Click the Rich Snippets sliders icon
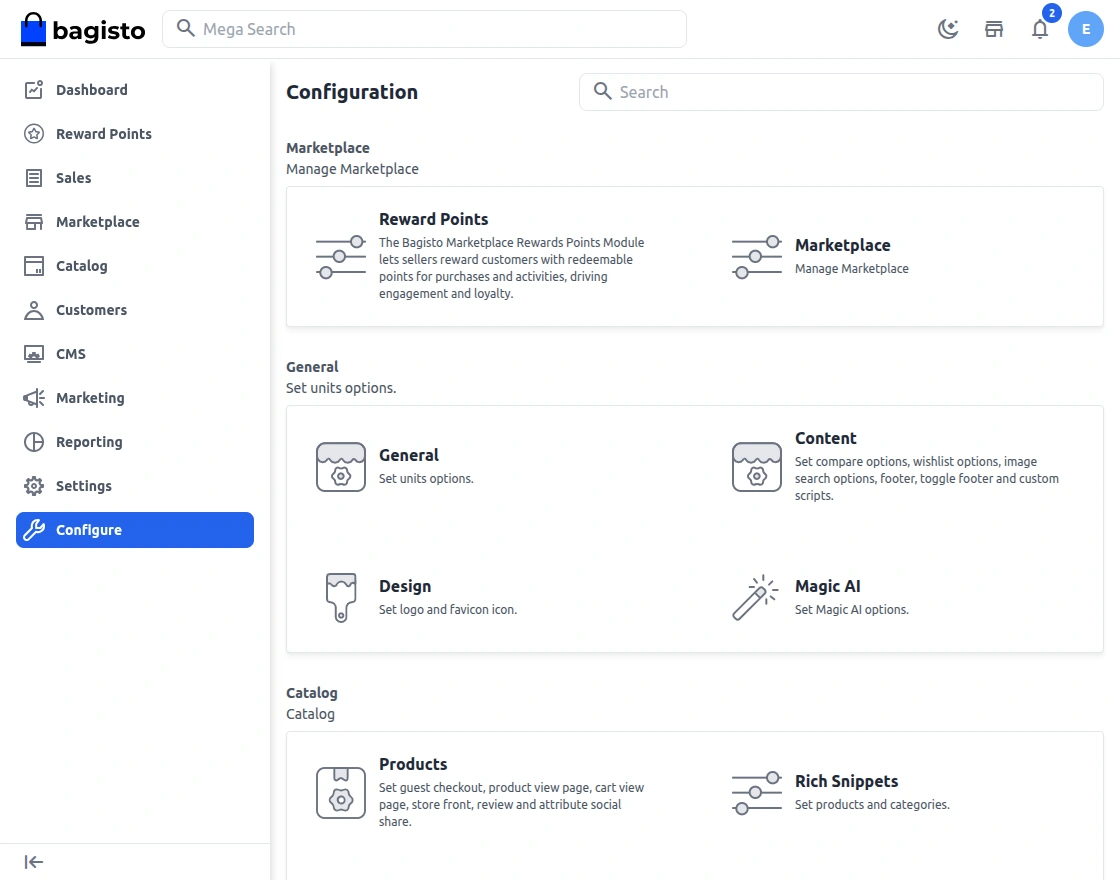The height and width of the screenshot is (880, 1120). click(x=756, y=793)
